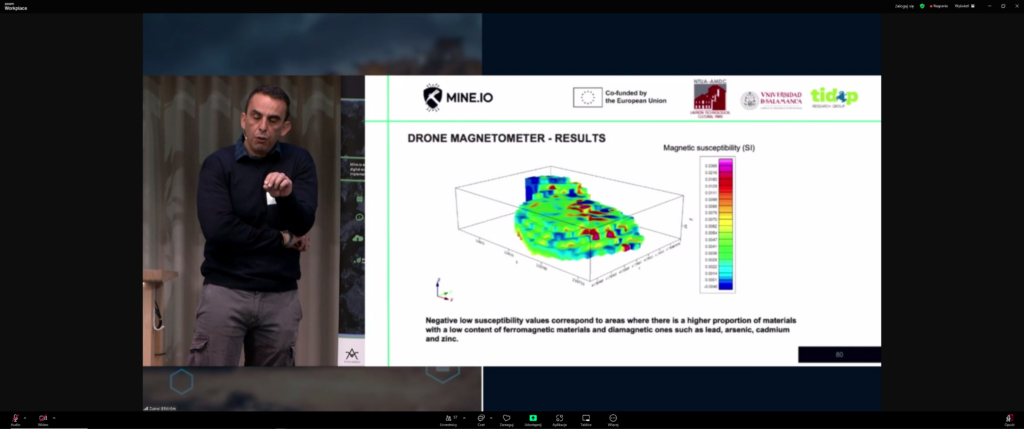The height and width of the screenshot is (429, 1024).
Task: Open the Więcej more options icon
Action: [613, 417]
